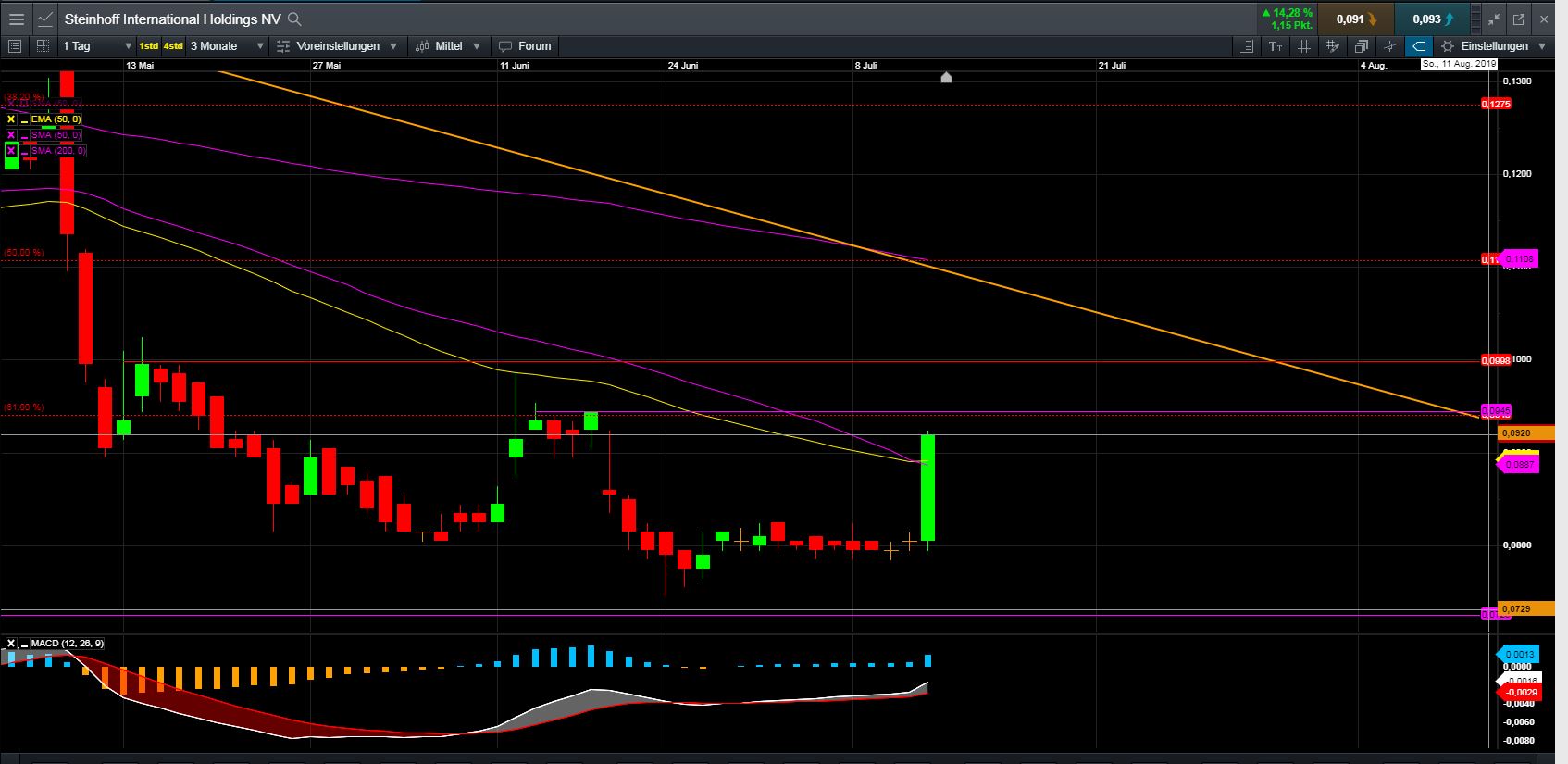Open the hamburger main menu

pyautogui.click(x=17, y=19)
